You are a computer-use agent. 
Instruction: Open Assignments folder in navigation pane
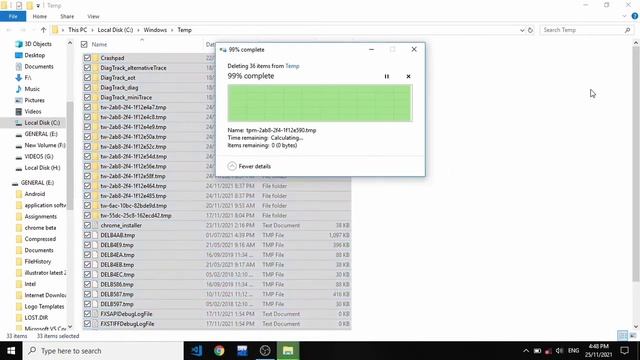coord(40,216)
